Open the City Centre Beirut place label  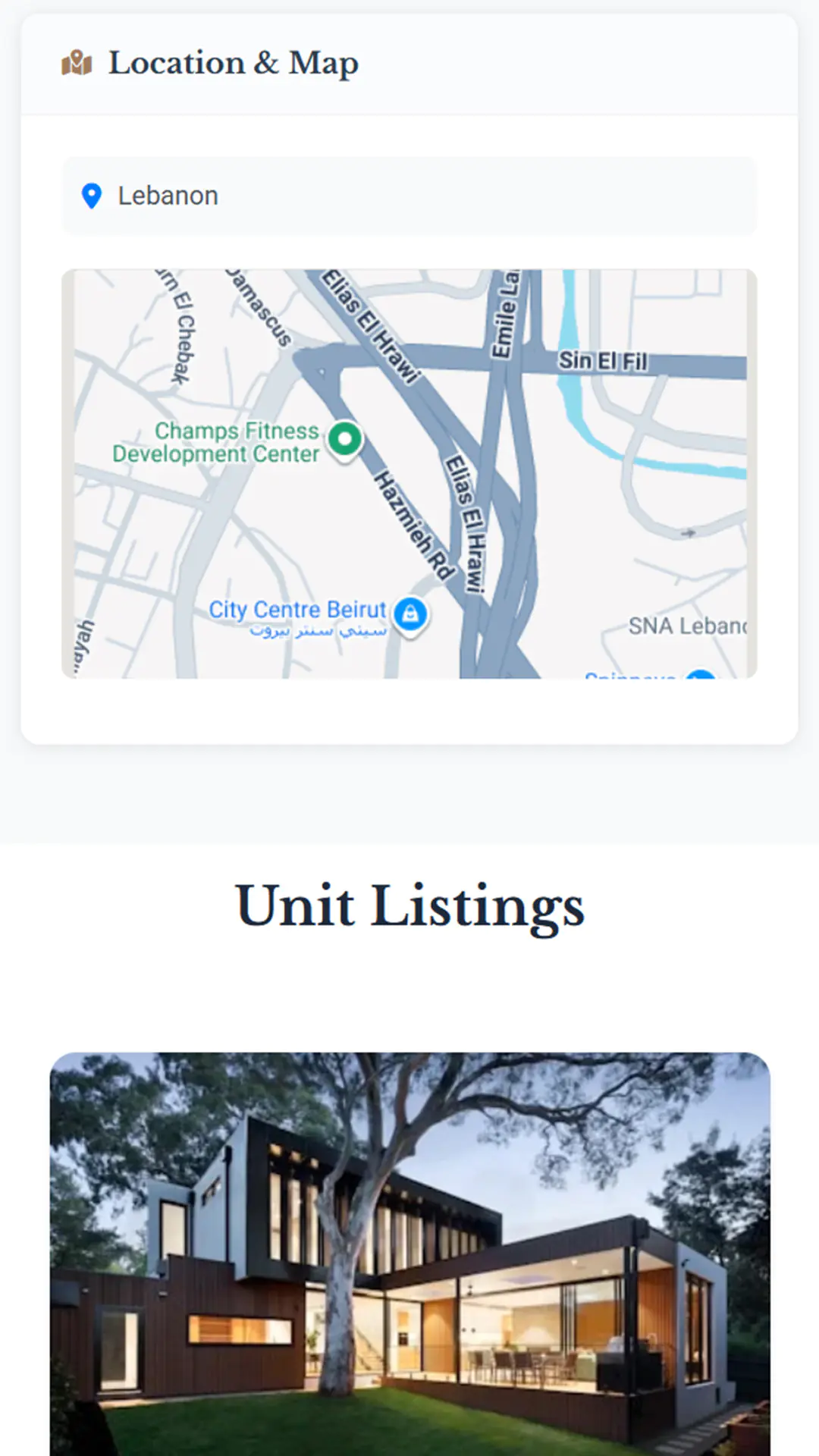point(298,618)
